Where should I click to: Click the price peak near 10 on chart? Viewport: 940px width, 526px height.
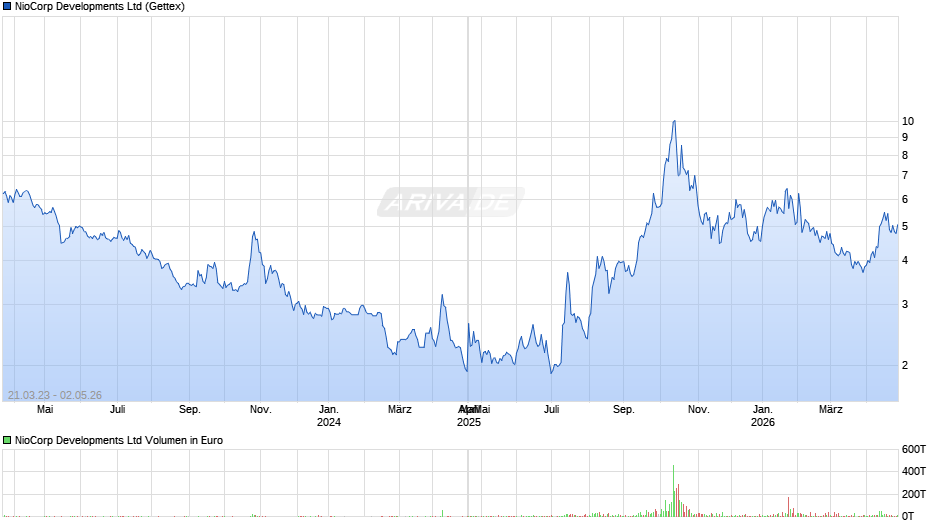pyautogui.click(x=674, y=122)
